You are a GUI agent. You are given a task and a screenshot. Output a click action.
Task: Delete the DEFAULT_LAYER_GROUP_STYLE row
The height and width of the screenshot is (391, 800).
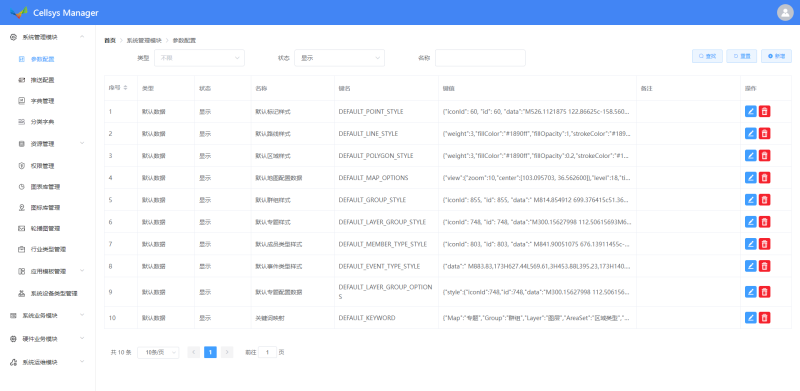tap(764, 222)
